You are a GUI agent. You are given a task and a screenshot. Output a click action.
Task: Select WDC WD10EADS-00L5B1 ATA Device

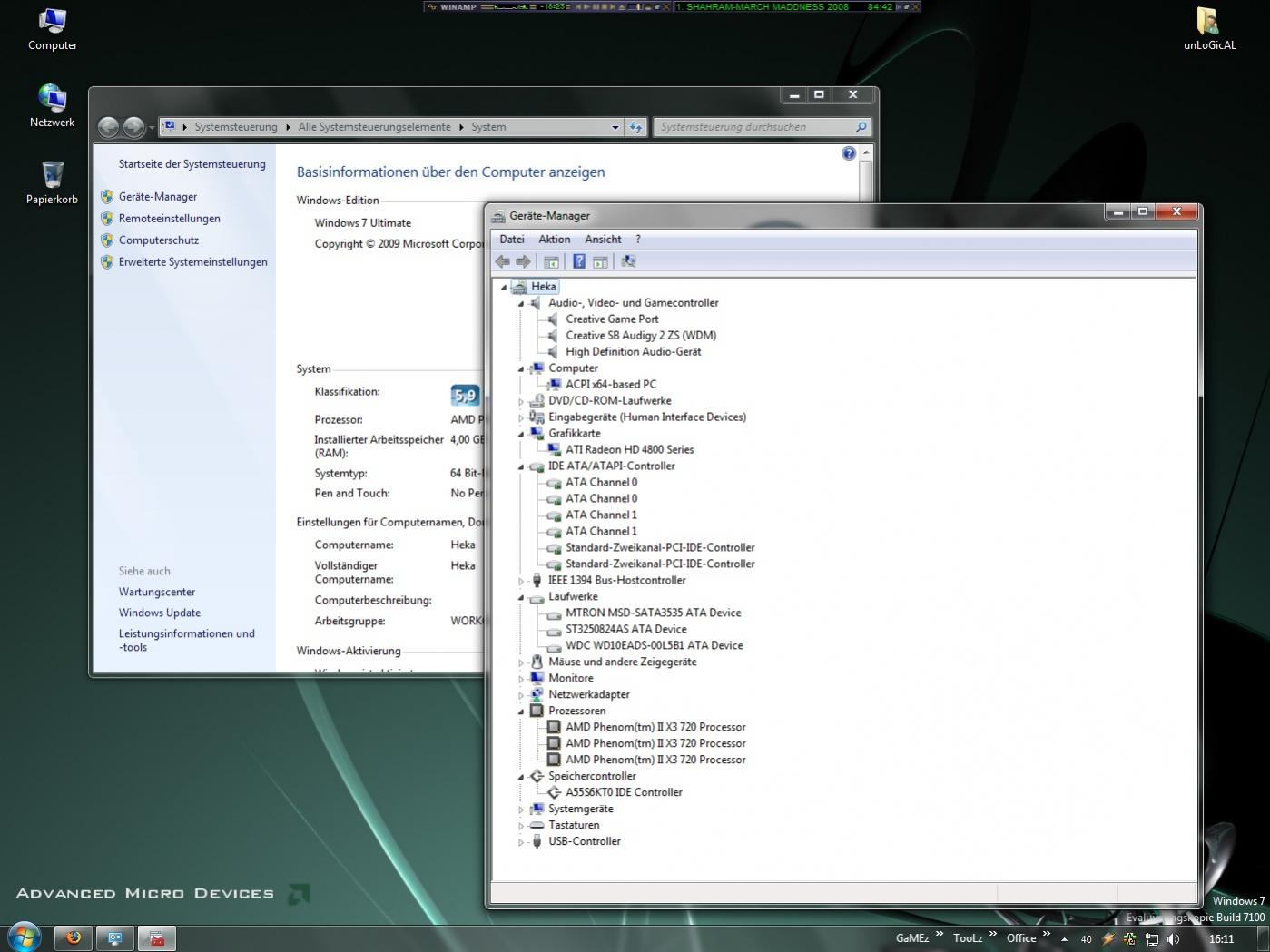(654, 645)
